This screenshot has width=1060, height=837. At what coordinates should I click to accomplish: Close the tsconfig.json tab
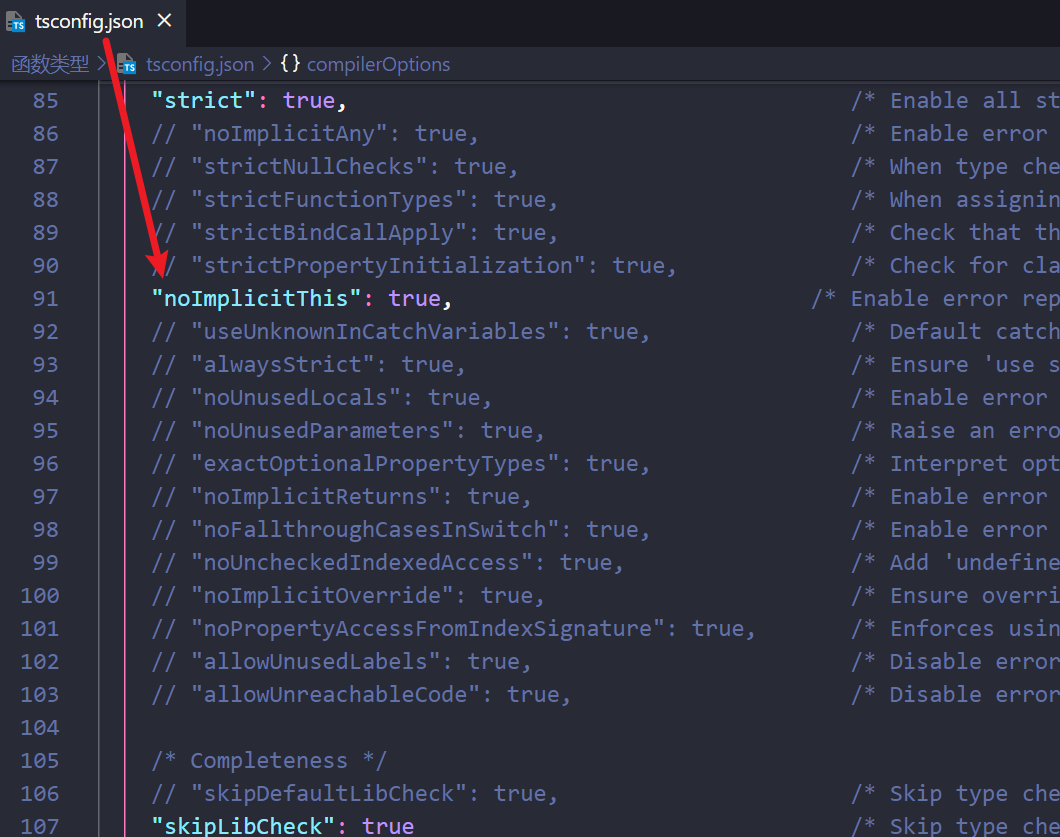(164, 21)
